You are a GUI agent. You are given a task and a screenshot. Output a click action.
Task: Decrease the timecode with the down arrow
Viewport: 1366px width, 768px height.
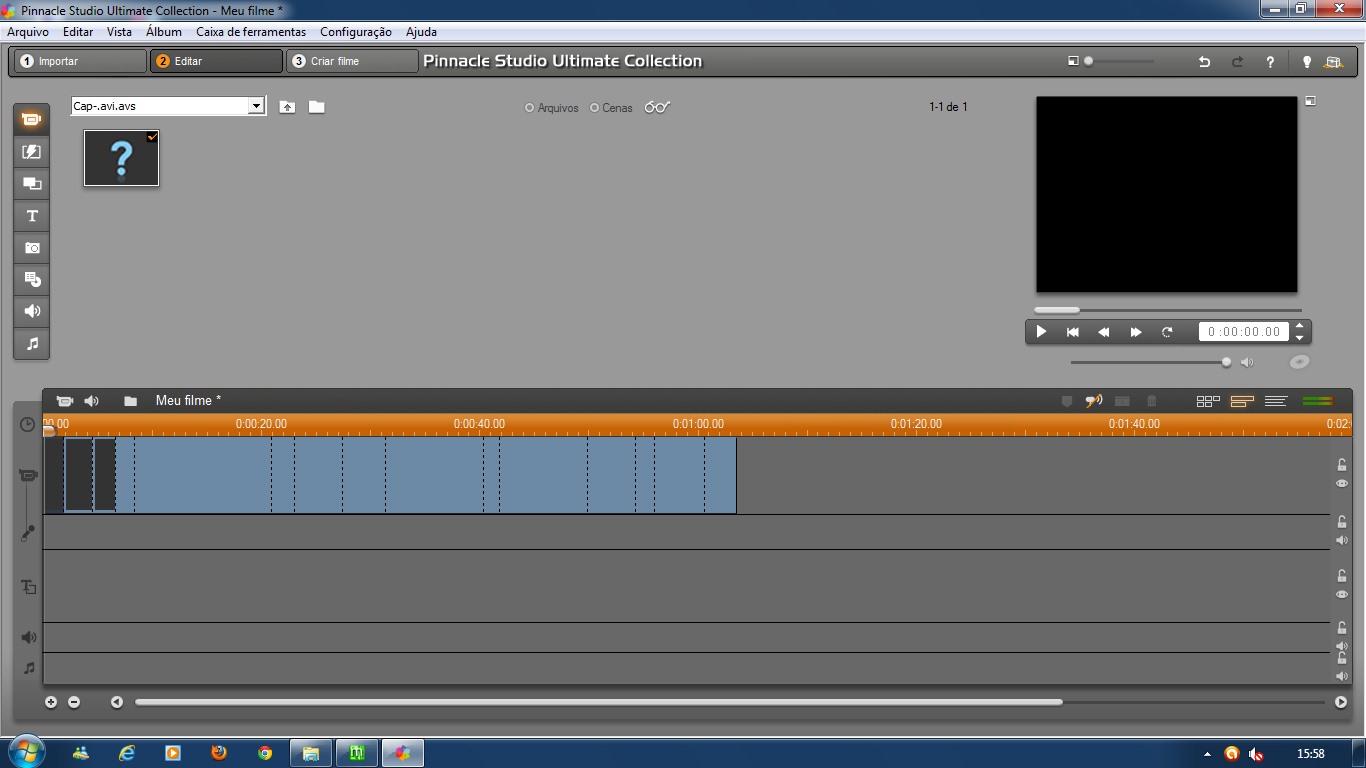(1299, 338)
